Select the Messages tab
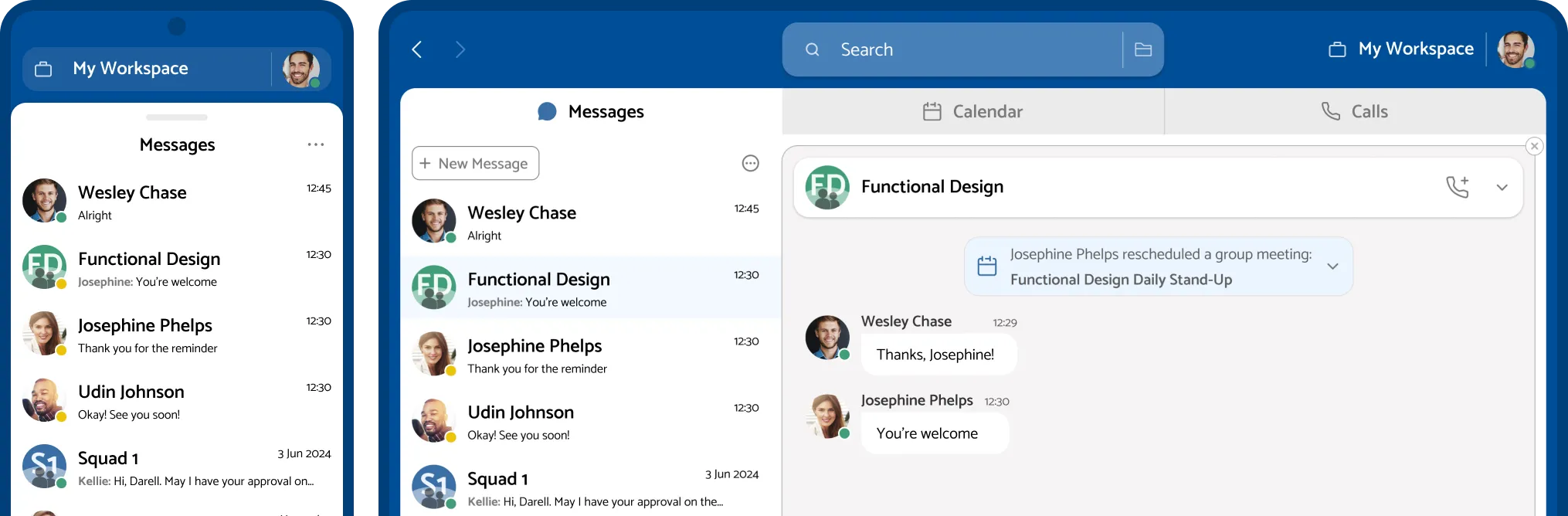Screen dimensions: 1568x516 tap(591, 112)
